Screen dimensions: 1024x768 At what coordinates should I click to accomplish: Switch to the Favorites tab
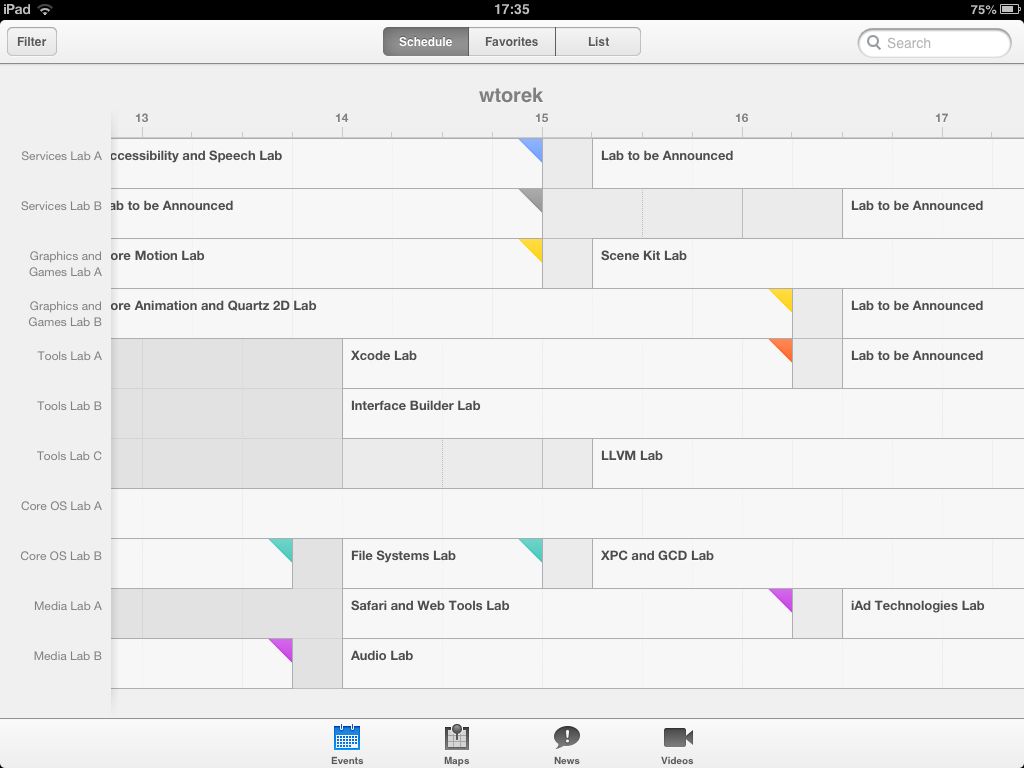(x=511, y=41)
